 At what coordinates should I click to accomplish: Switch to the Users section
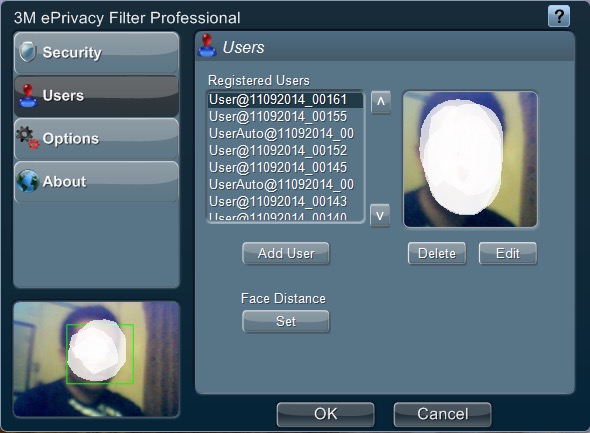[x=96, y=96]
